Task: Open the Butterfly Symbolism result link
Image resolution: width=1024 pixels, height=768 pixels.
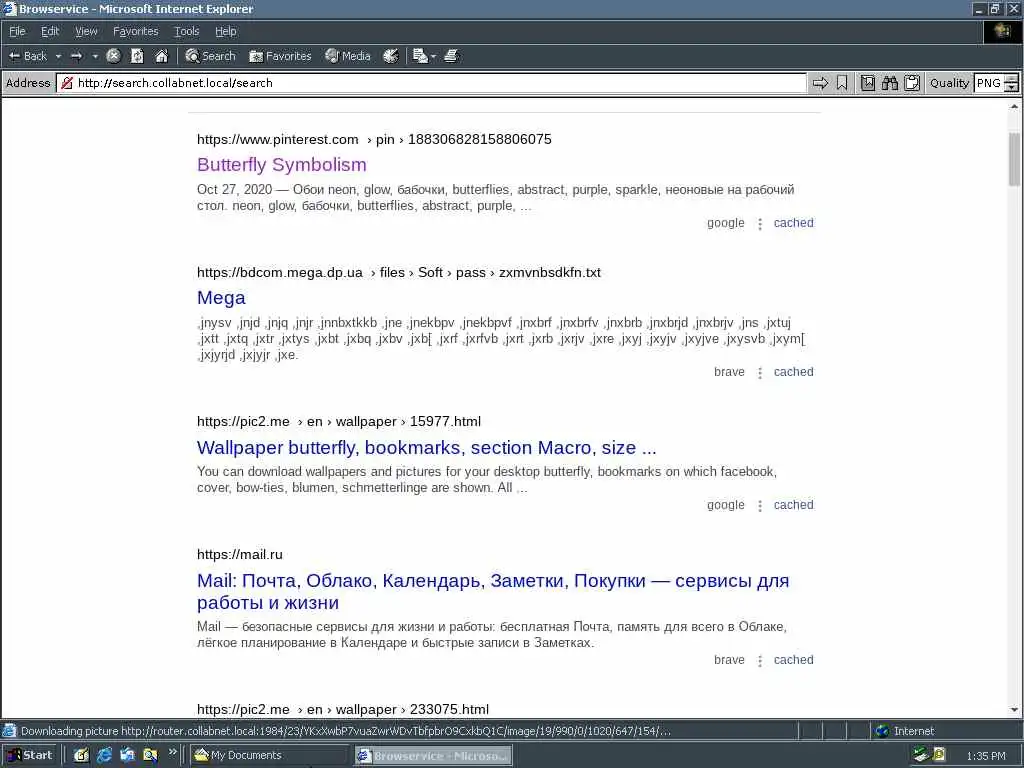Action: click(281, 165)
